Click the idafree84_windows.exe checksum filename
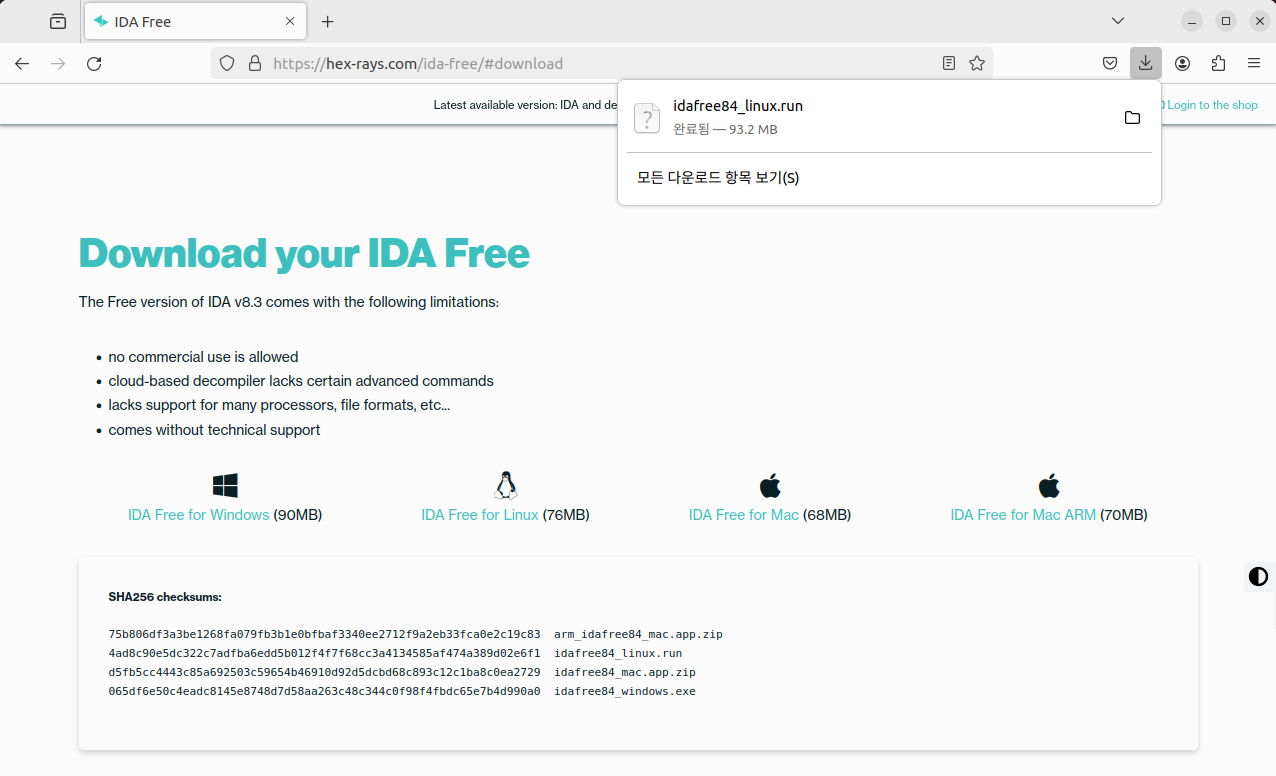This screenshot has height=776, width=1276. pos(625,691)
